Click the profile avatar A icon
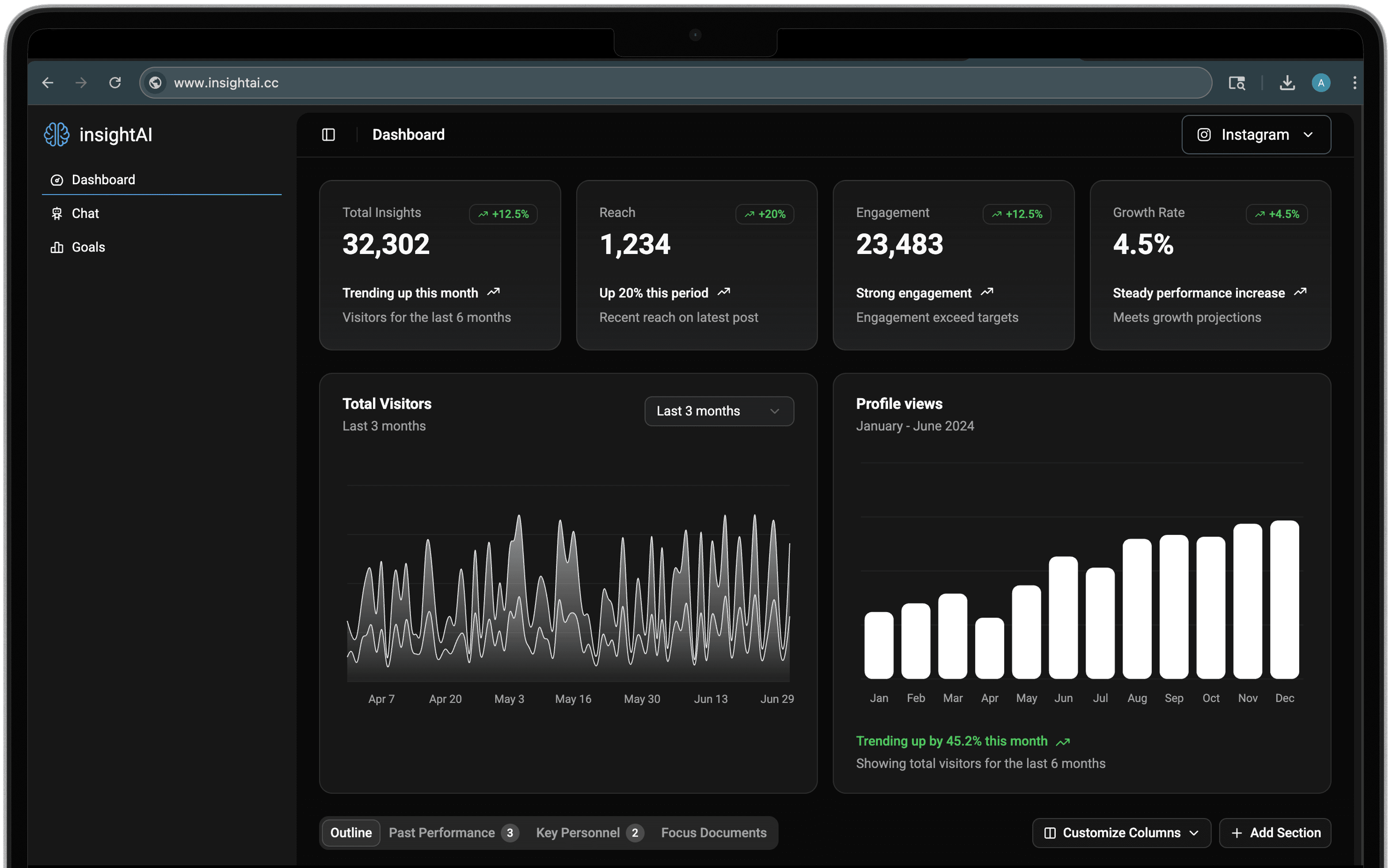The width and height of the screenshot is (1389, 868). (1321, 83)
